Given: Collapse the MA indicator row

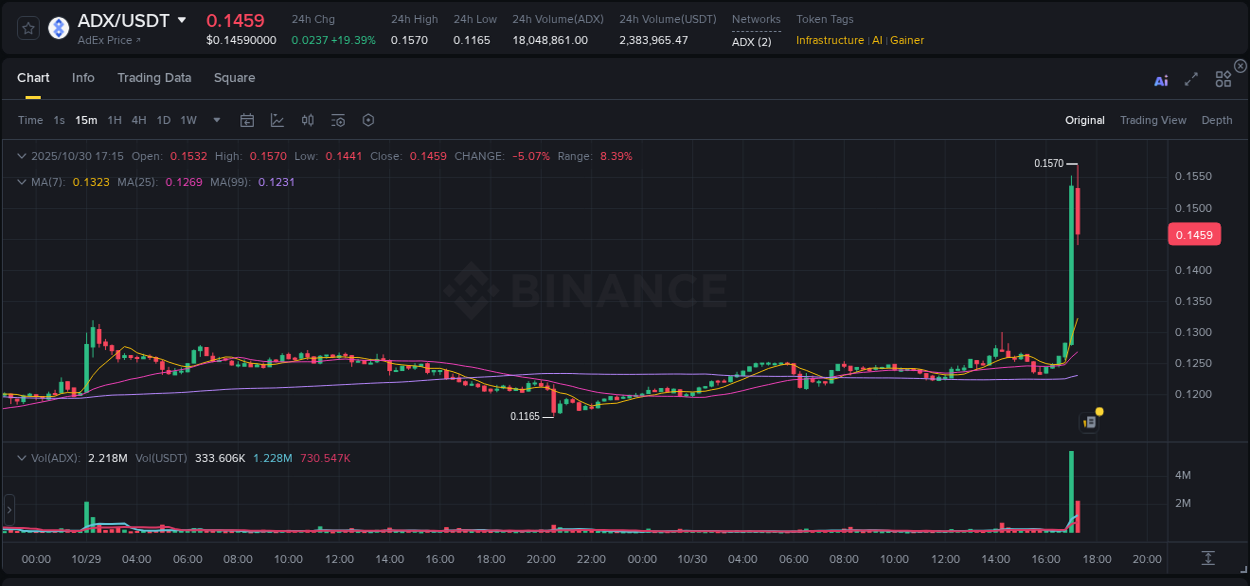Looking at the screenshot, I should click(21, 181).
